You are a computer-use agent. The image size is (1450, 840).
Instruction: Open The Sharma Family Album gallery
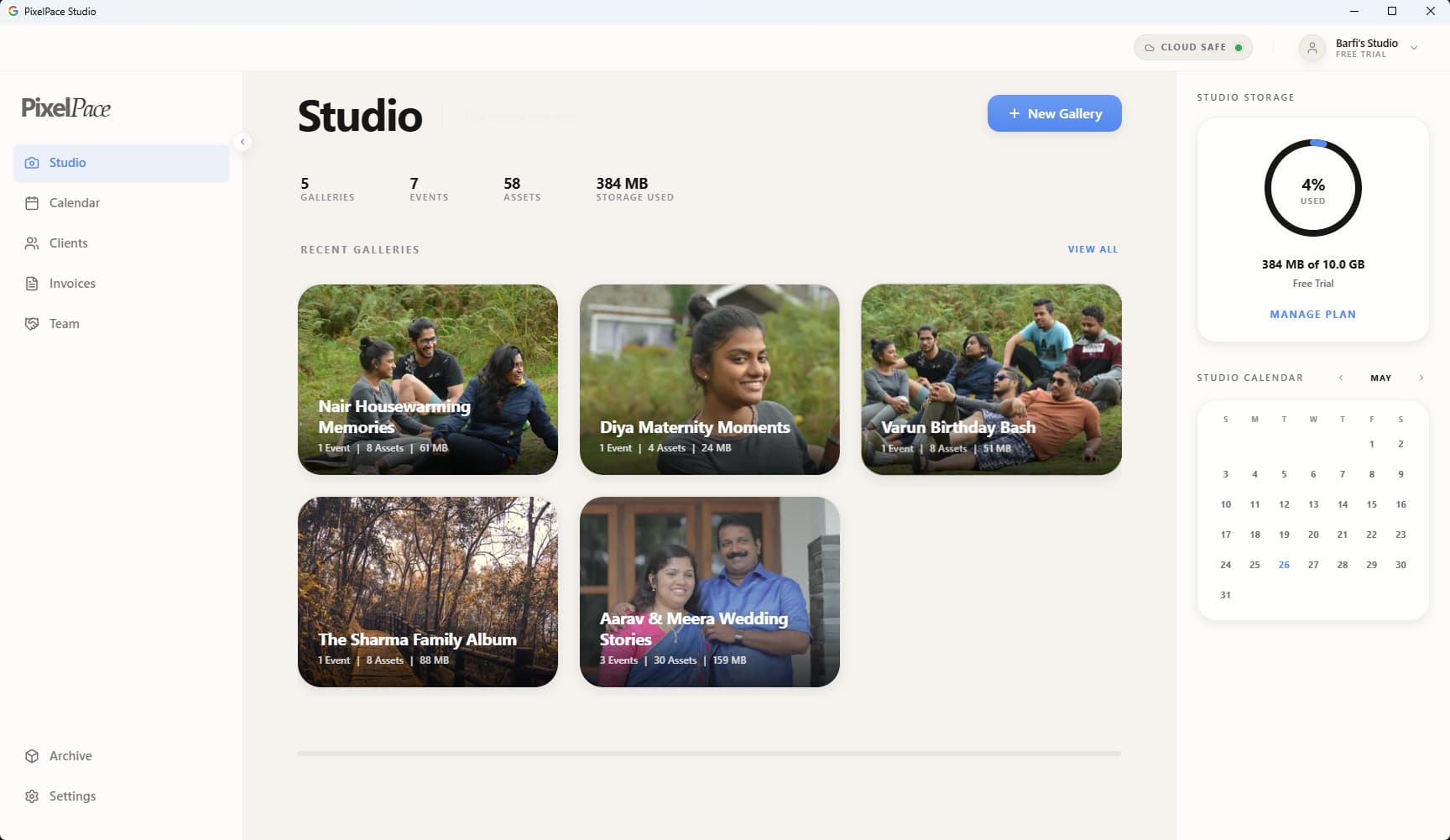(x=428, y=592)
